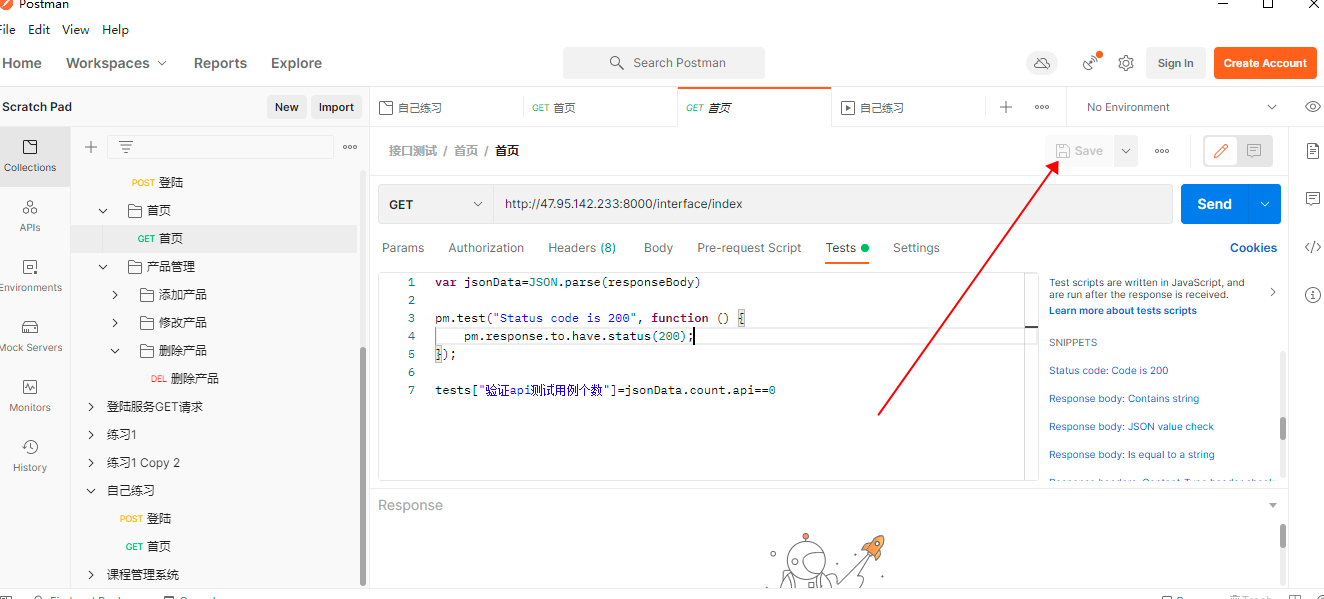Open Learn more about tests scripts link
1324x599 pixels.
pos(1122,311)
